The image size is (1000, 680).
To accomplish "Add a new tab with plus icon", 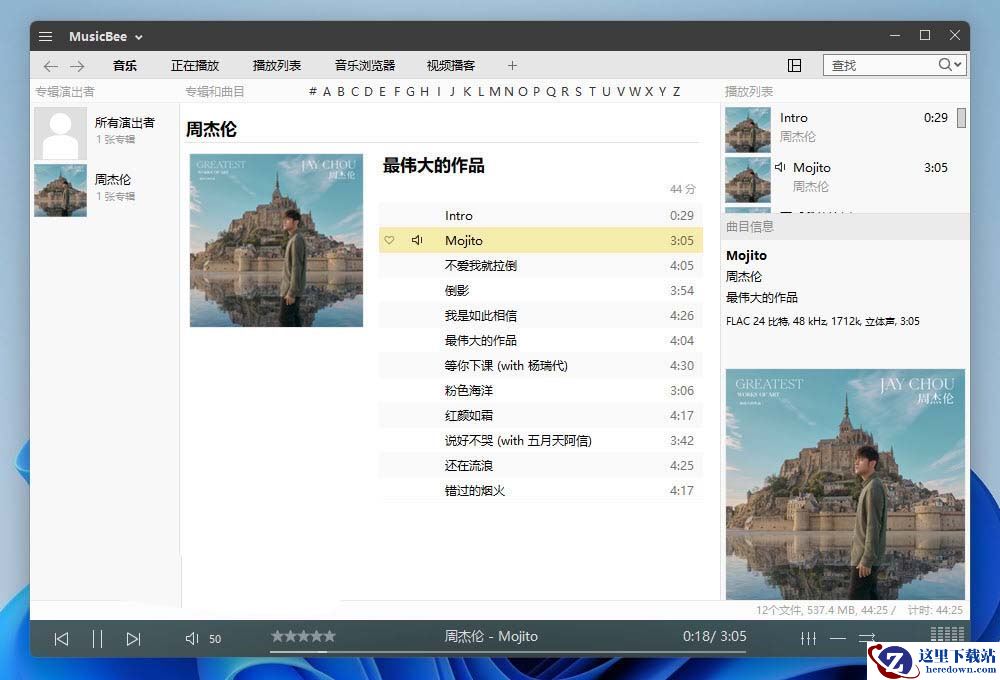I will point(512,66).
